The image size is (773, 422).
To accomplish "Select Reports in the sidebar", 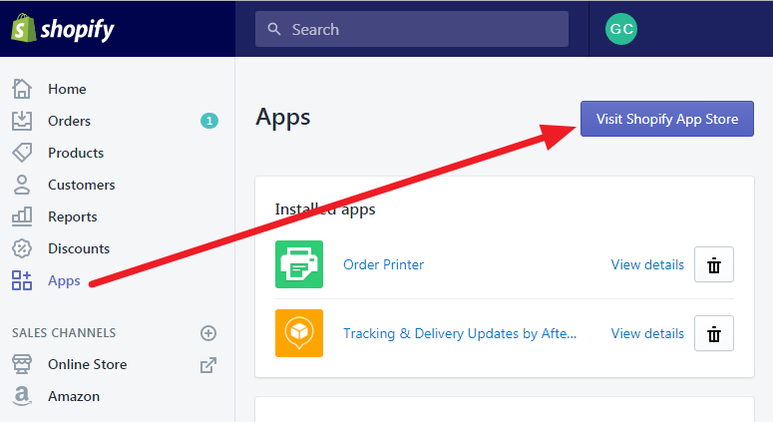I will point(72,217).
